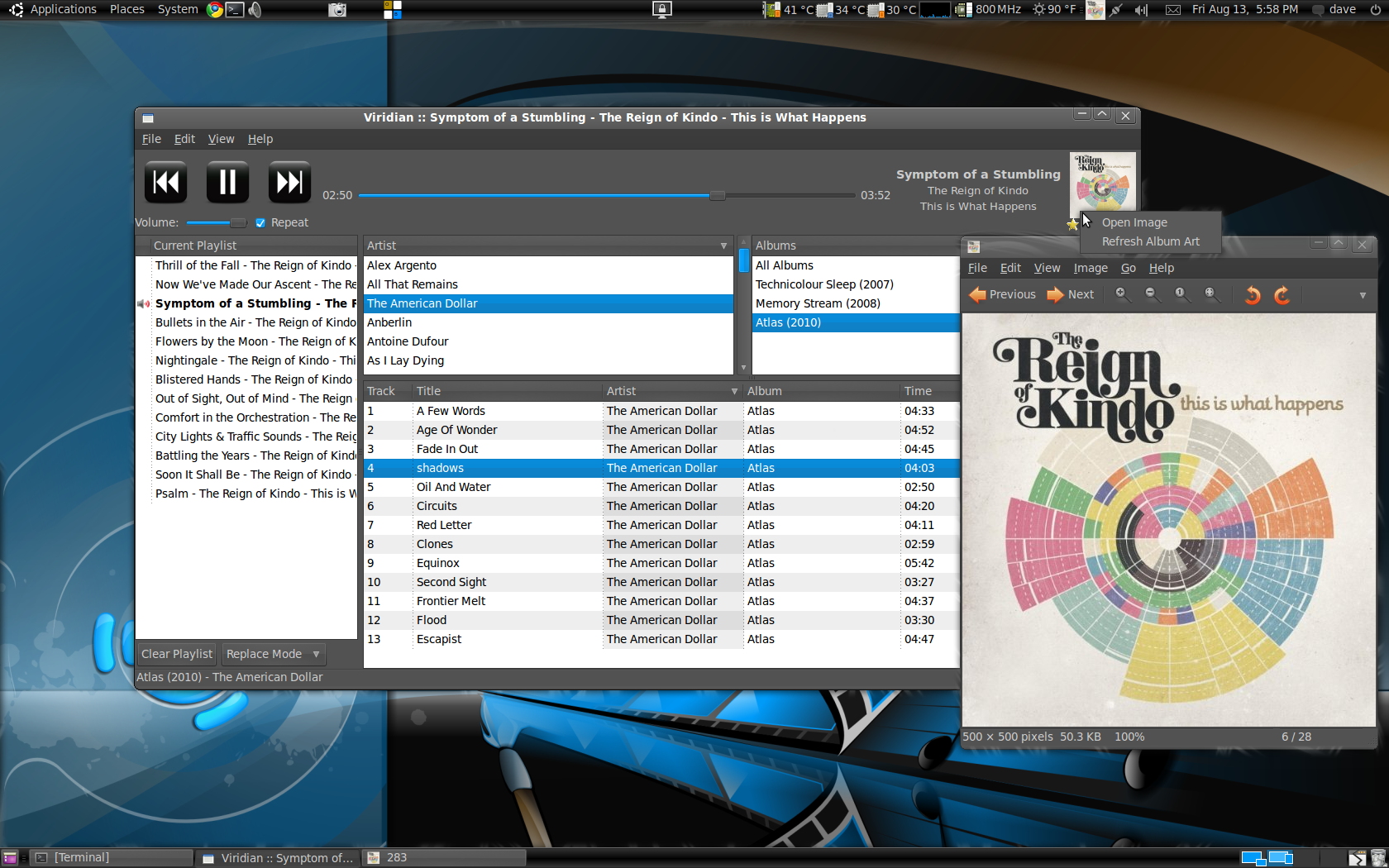Click the previous track button in Viridian

pos(165,182)
